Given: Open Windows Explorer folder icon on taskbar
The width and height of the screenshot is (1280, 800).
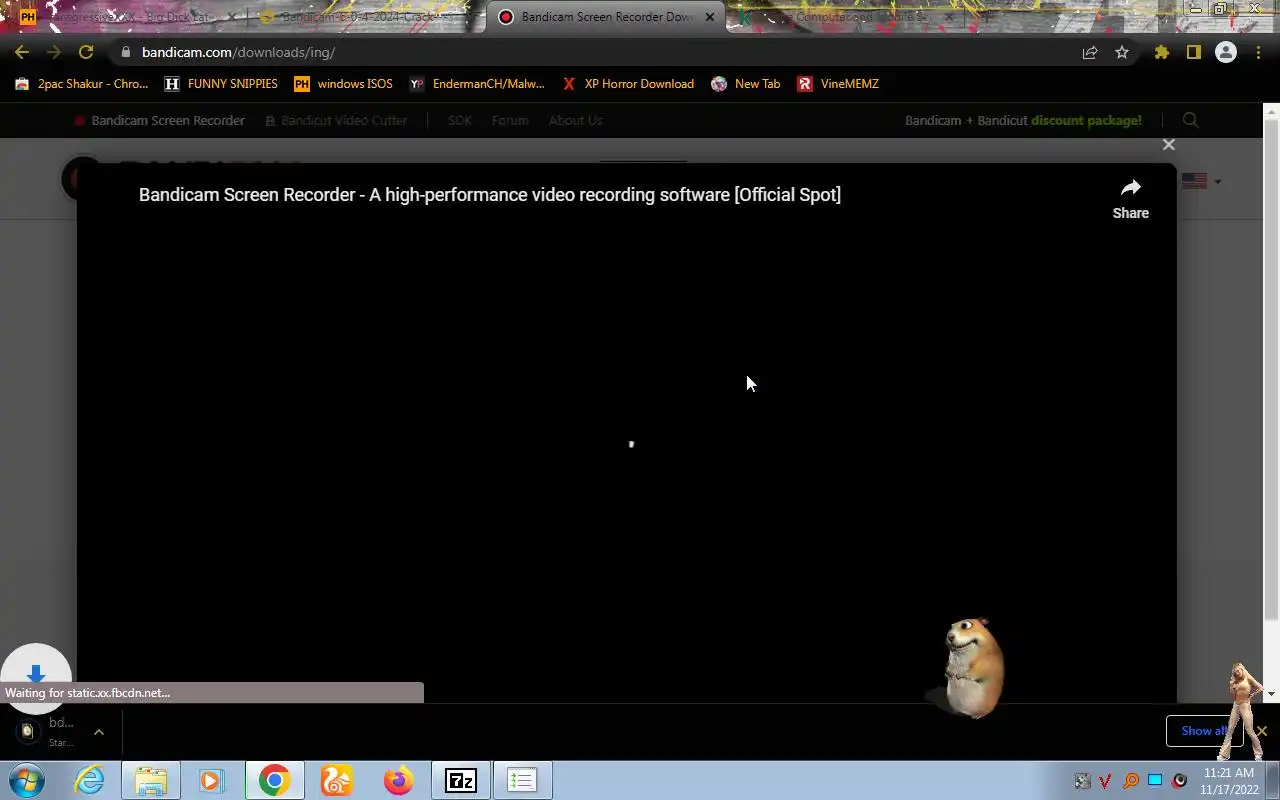Looking at the screenshot, I should coord(151,780).
